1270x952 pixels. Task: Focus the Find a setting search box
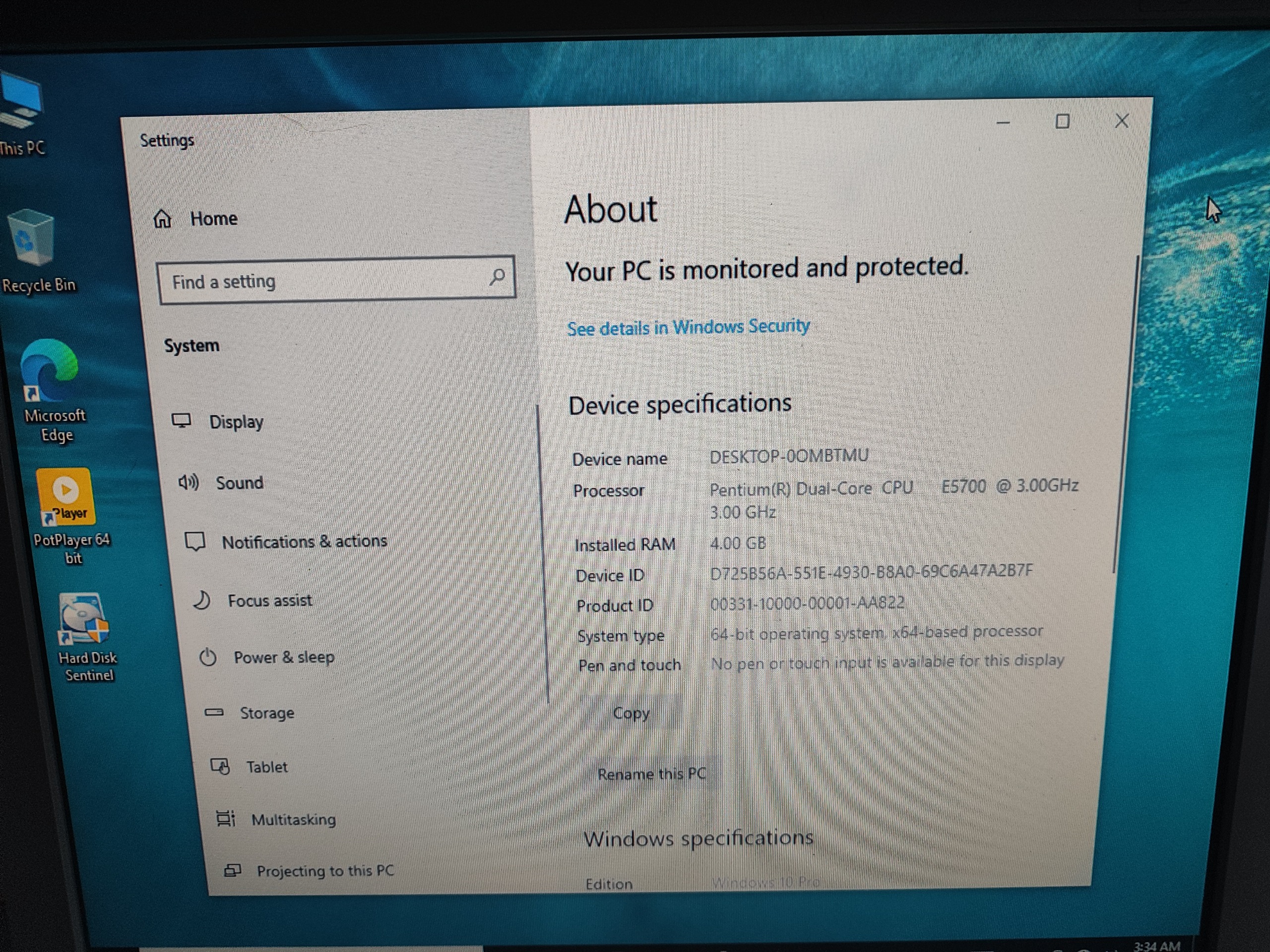point(336,280)
